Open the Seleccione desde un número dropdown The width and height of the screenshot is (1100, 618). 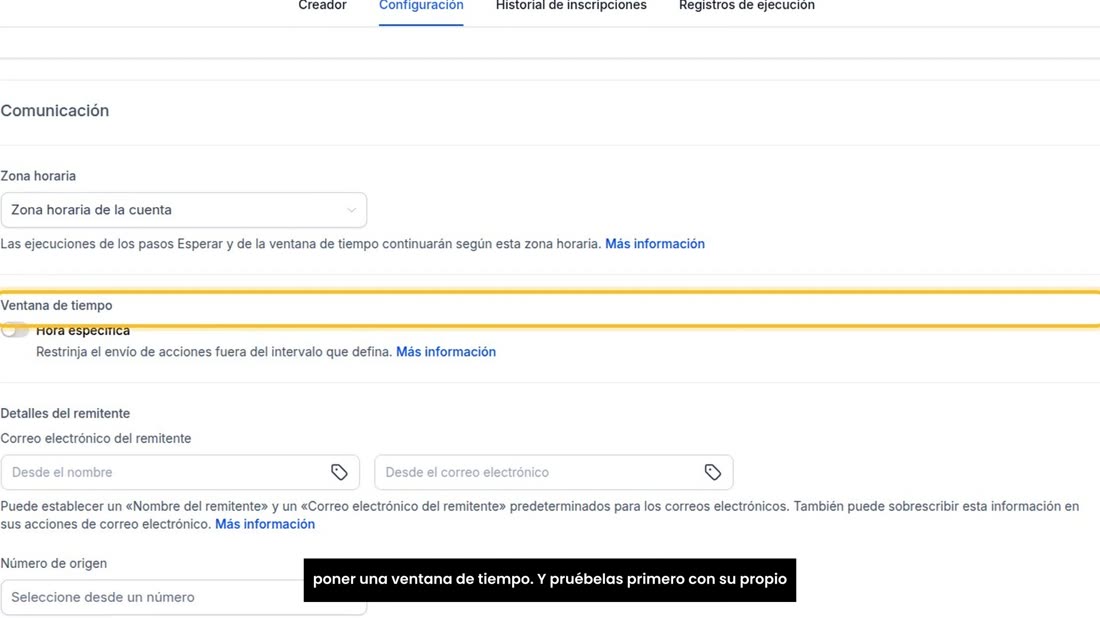(184, 597)
